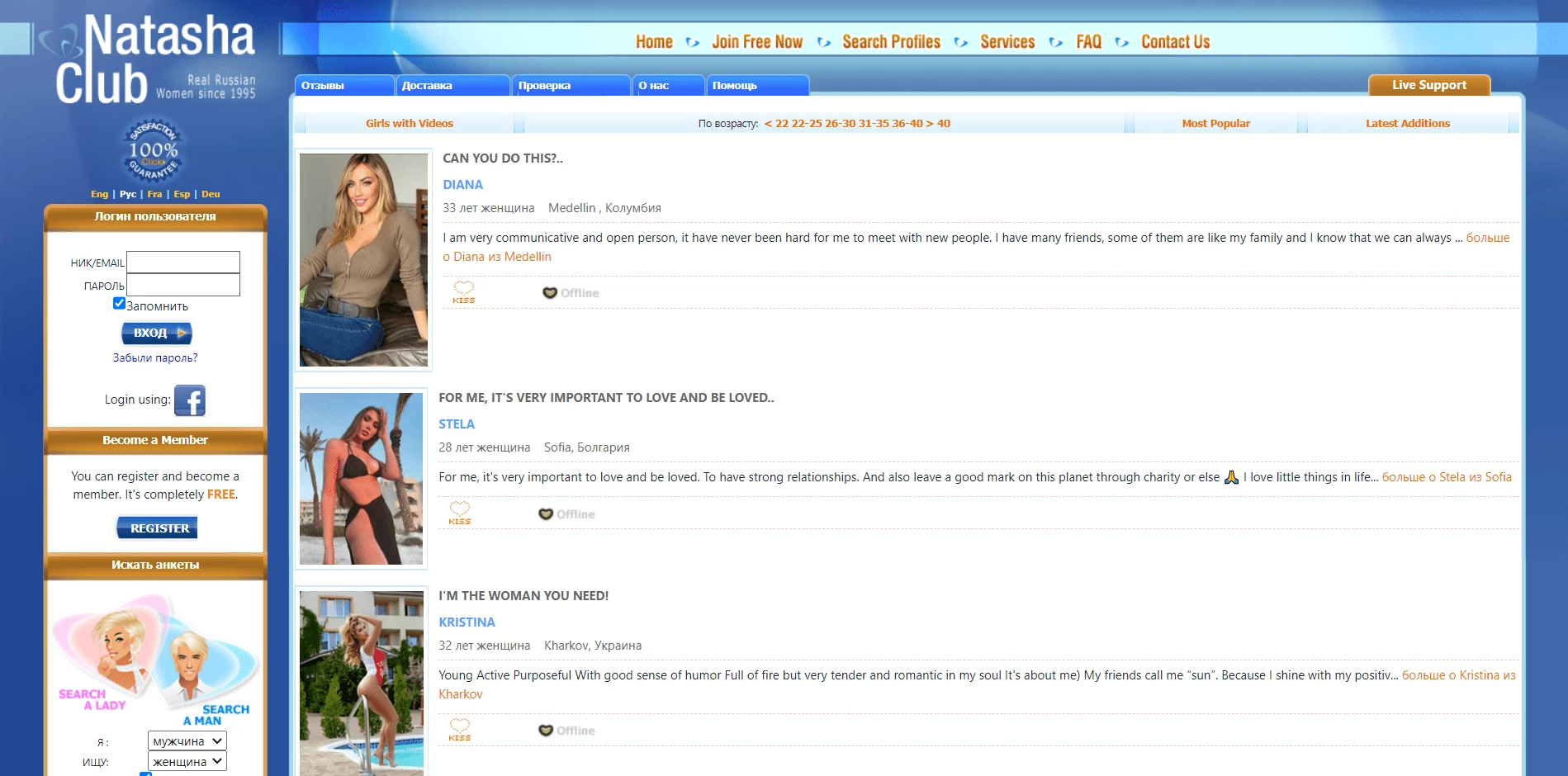This screenshot has height=776, width=1568.
Task: Send a Kiss to Stela
Action: point(460,513)
